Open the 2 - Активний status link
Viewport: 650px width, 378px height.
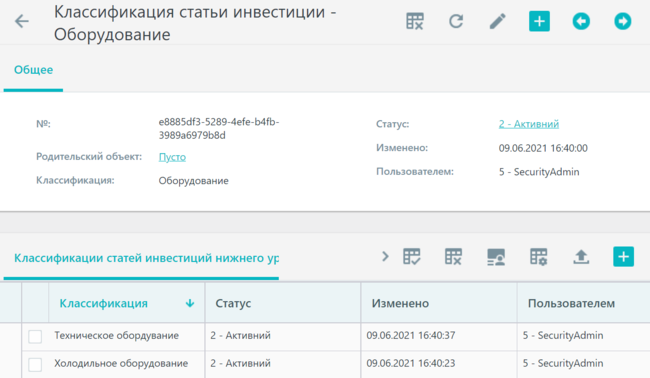click(529, 124)
